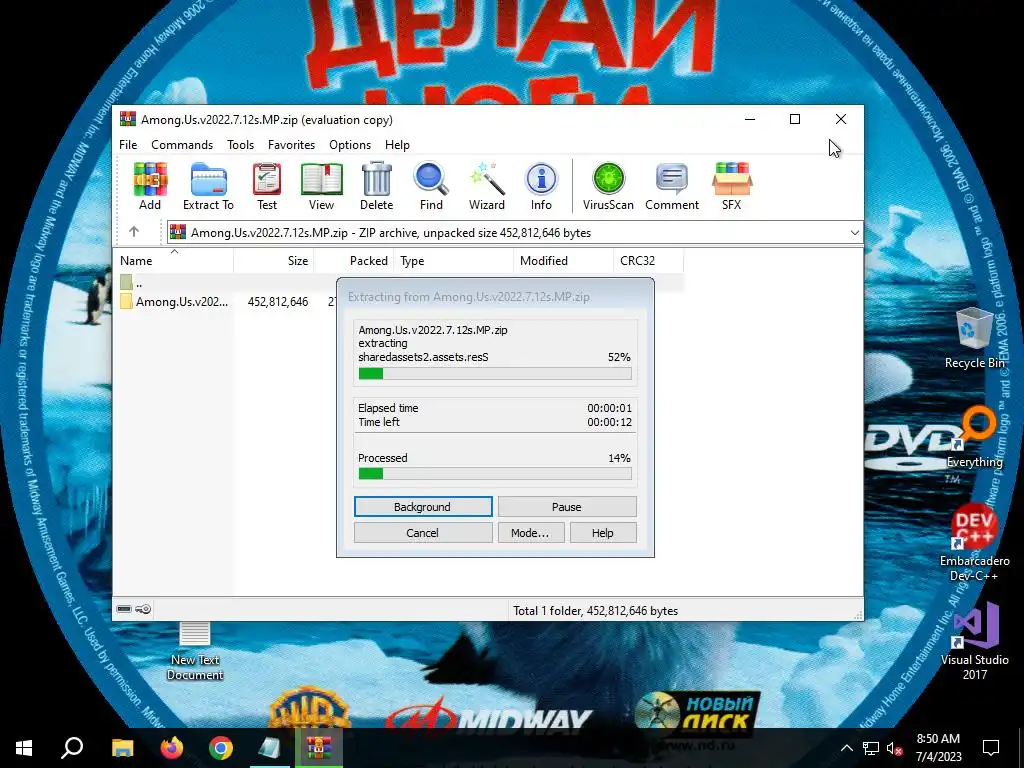1024x768 pixels.
Task: Cancel the extraction
Action: [x=423, y=533]
